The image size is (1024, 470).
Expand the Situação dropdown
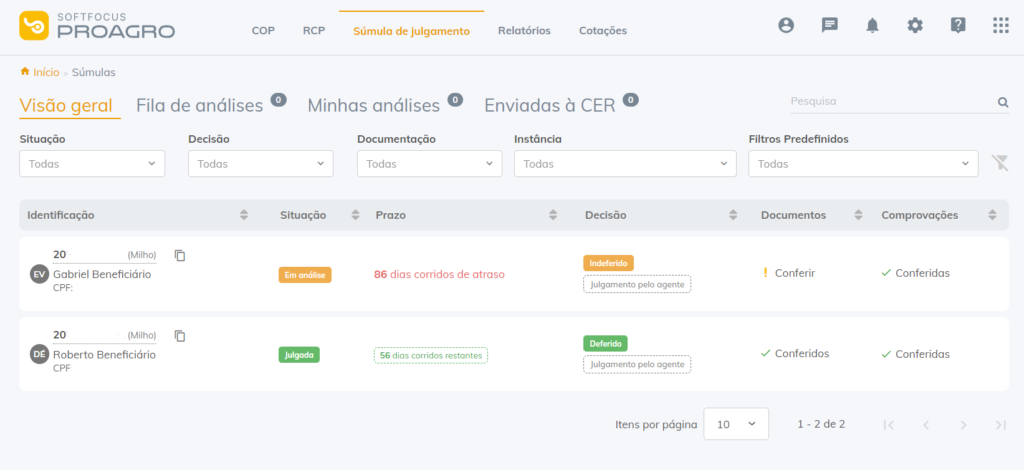[92, 164]
